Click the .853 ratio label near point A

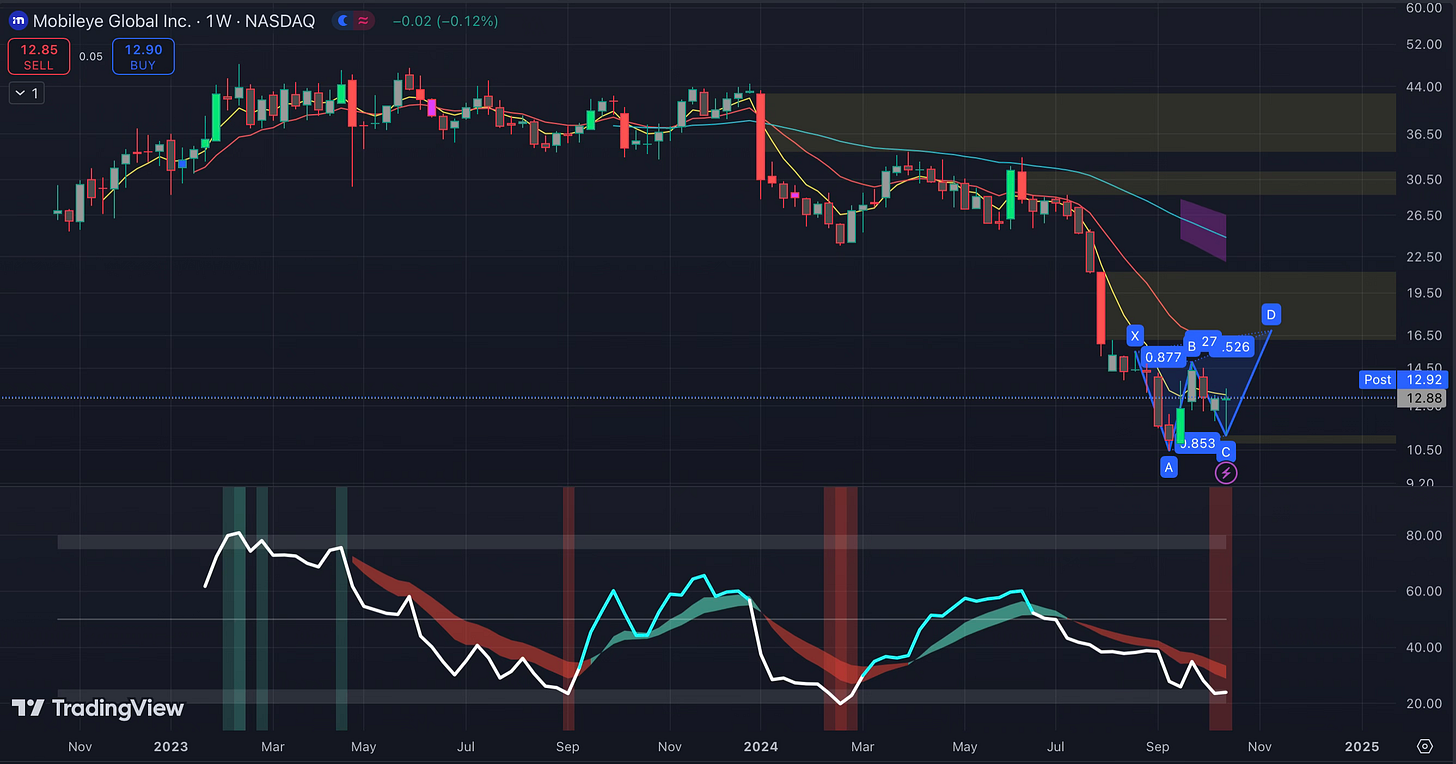pyautogui.click(x=1198, y=443)
